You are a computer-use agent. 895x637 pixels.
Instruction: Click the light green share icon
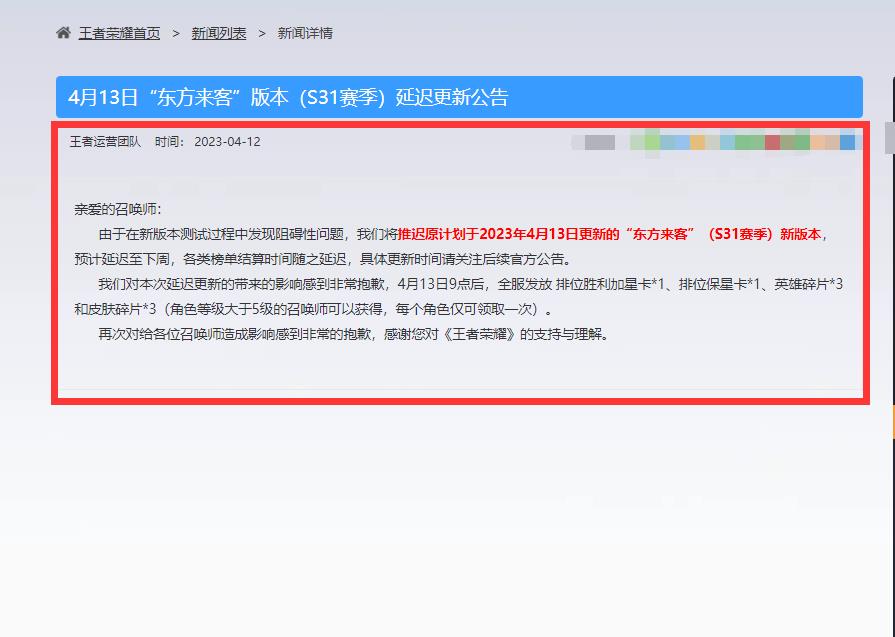pyautogui.click(x=648, y=141)
